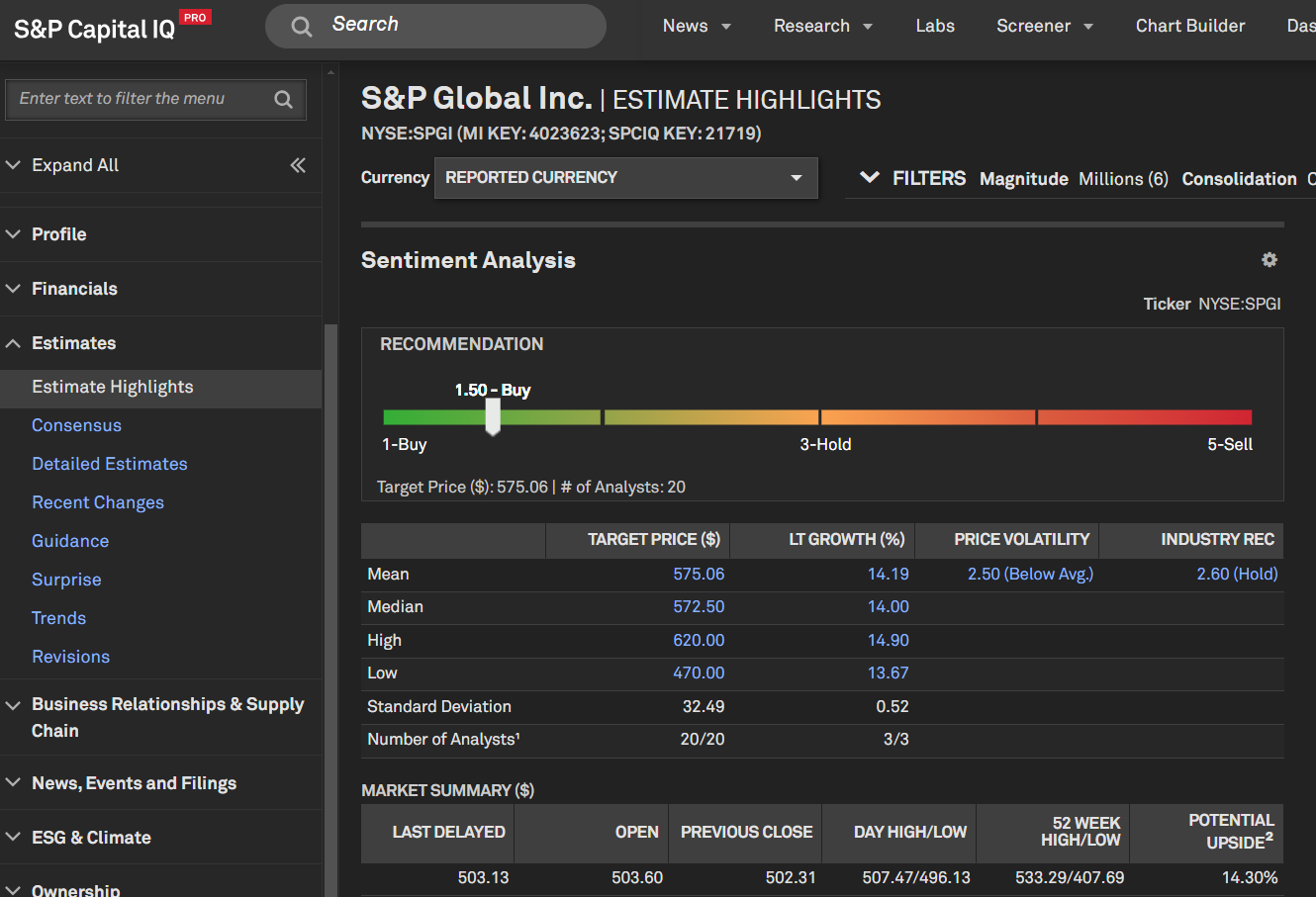The image size is (1316, 897).
Task: Expand the Financials section
Action: (x=74, y=289)
